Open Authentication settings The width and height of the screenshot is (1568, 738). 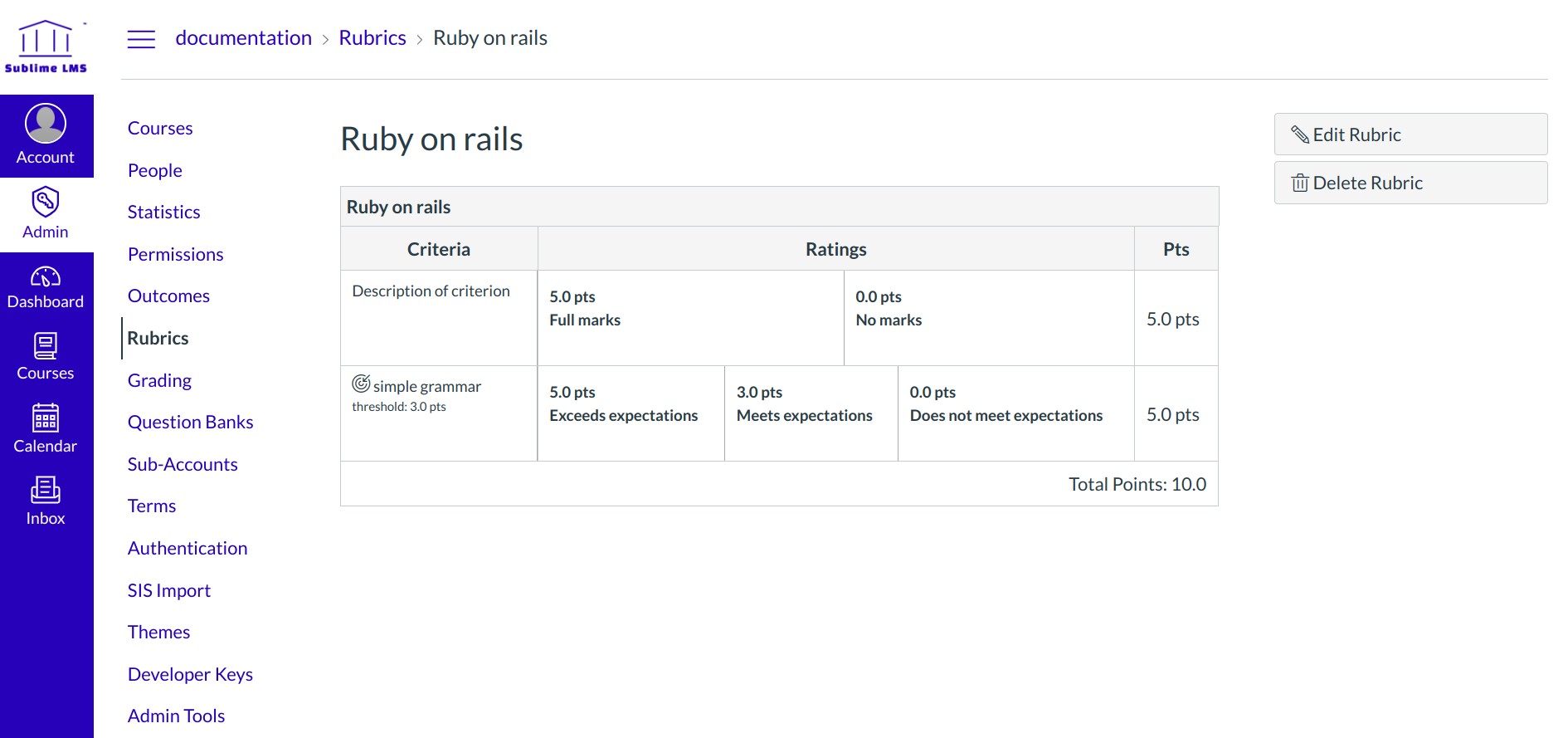(187, 548)
